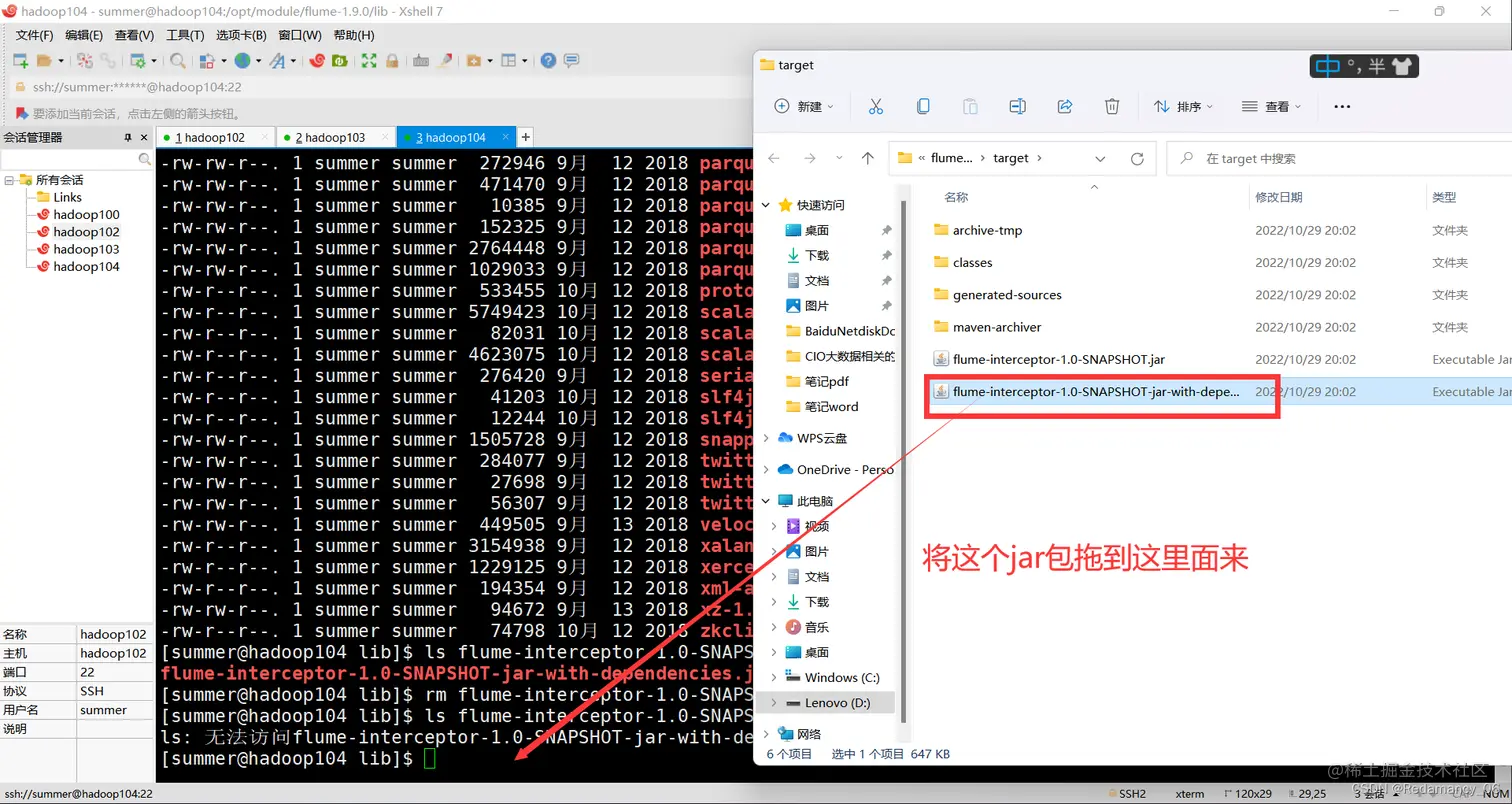This screenshot has width=1512, height=804.
Task: Toggle the pin on the 会话管理器 panel
Action: coord(128,137)
